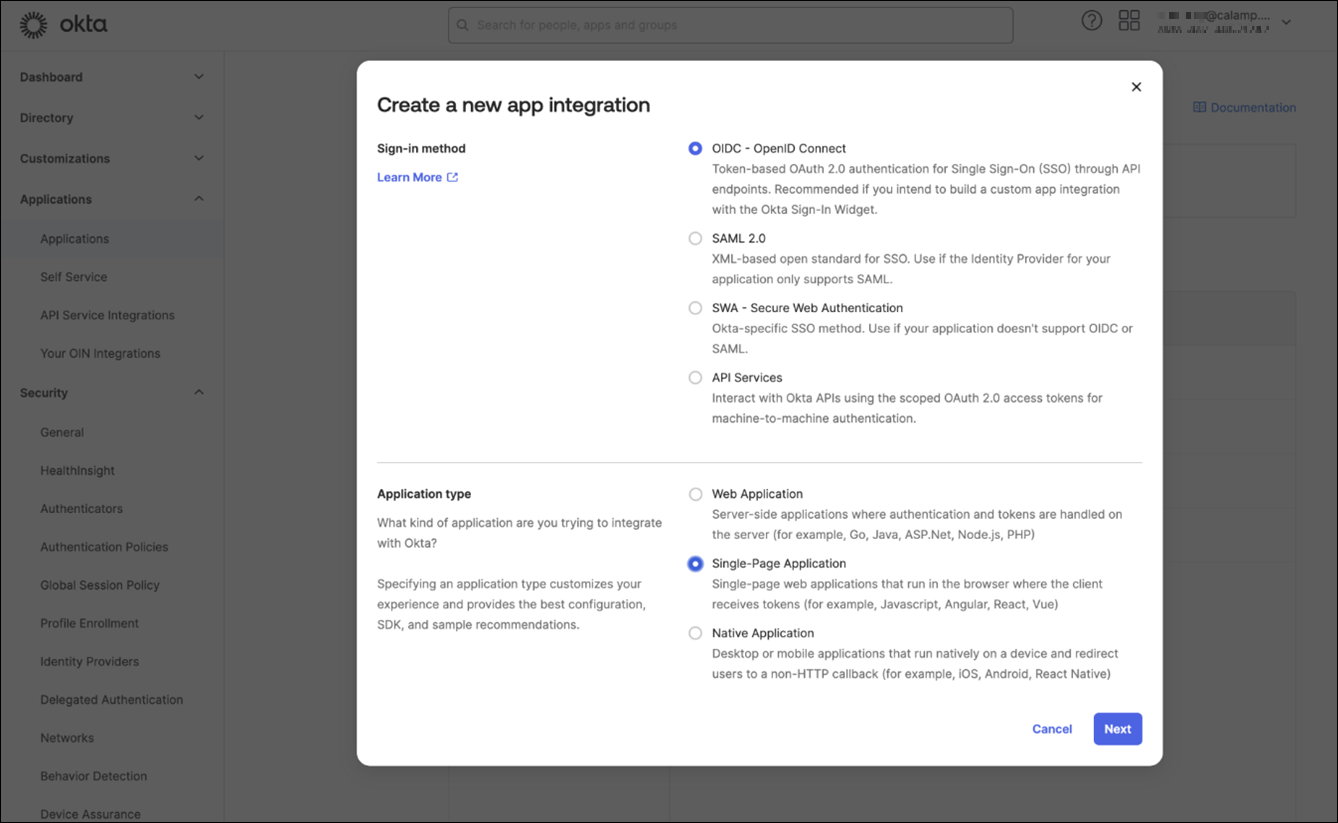Open Authentication Policies page
The width and height of the screenshot is (1338, 823).
pyautogui.click(x=104, y=547)
